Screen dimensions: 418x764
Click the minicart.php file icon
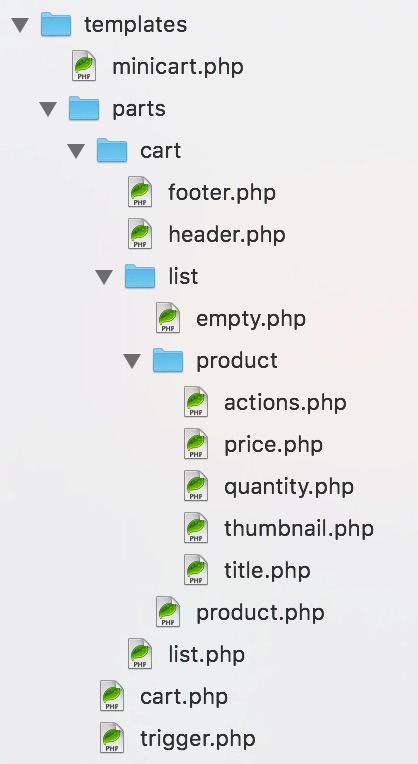pyautogui.click(x=84, y=66)
